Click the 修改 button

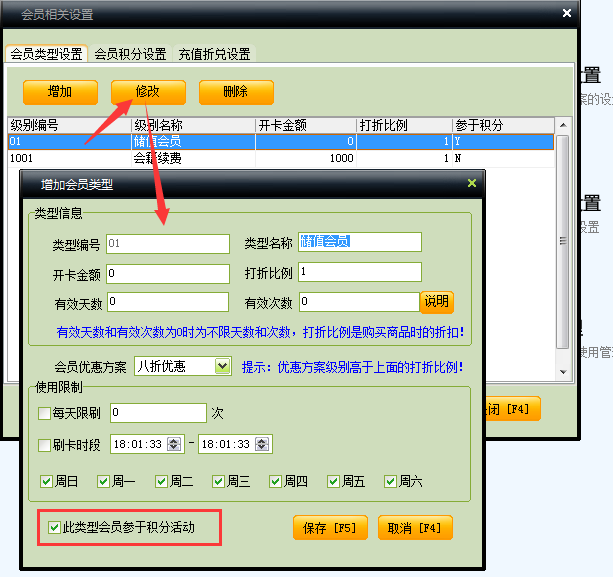[x=148, y=92]
